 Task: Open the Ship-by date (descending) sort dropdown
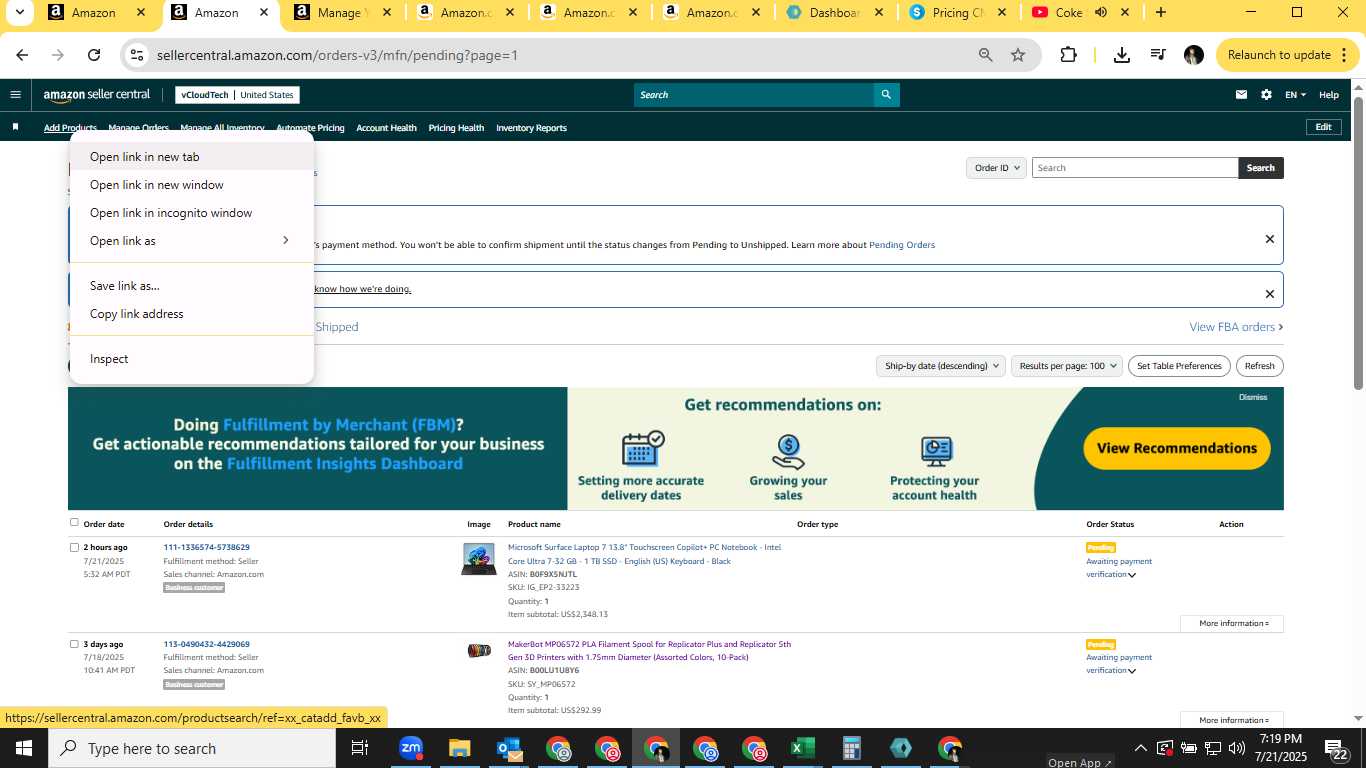[x=940, y=366]
